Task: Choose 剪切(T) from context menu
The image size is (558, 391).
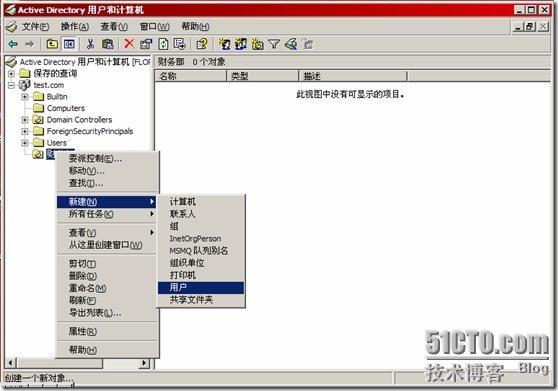Action: click(x=107, y=264)
